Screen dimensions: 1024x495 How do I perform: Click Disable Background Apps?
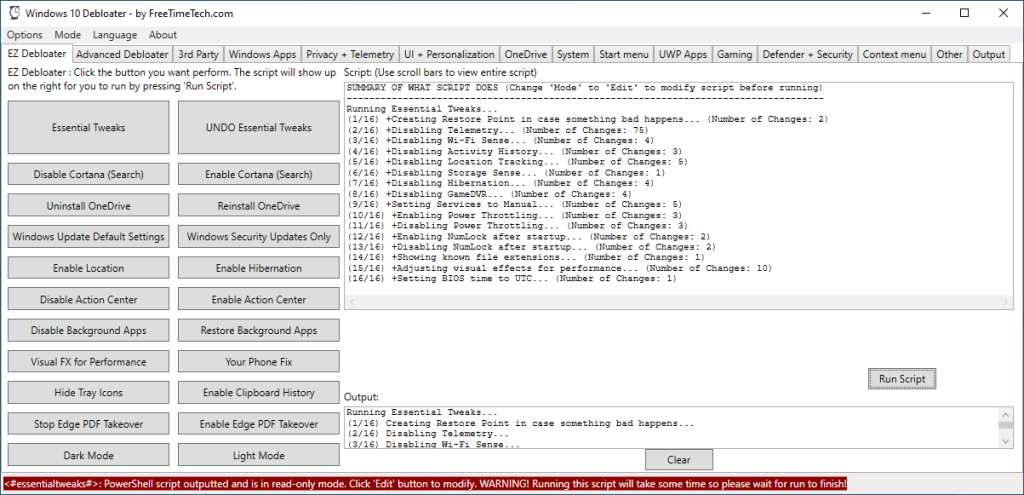(89, 330)
